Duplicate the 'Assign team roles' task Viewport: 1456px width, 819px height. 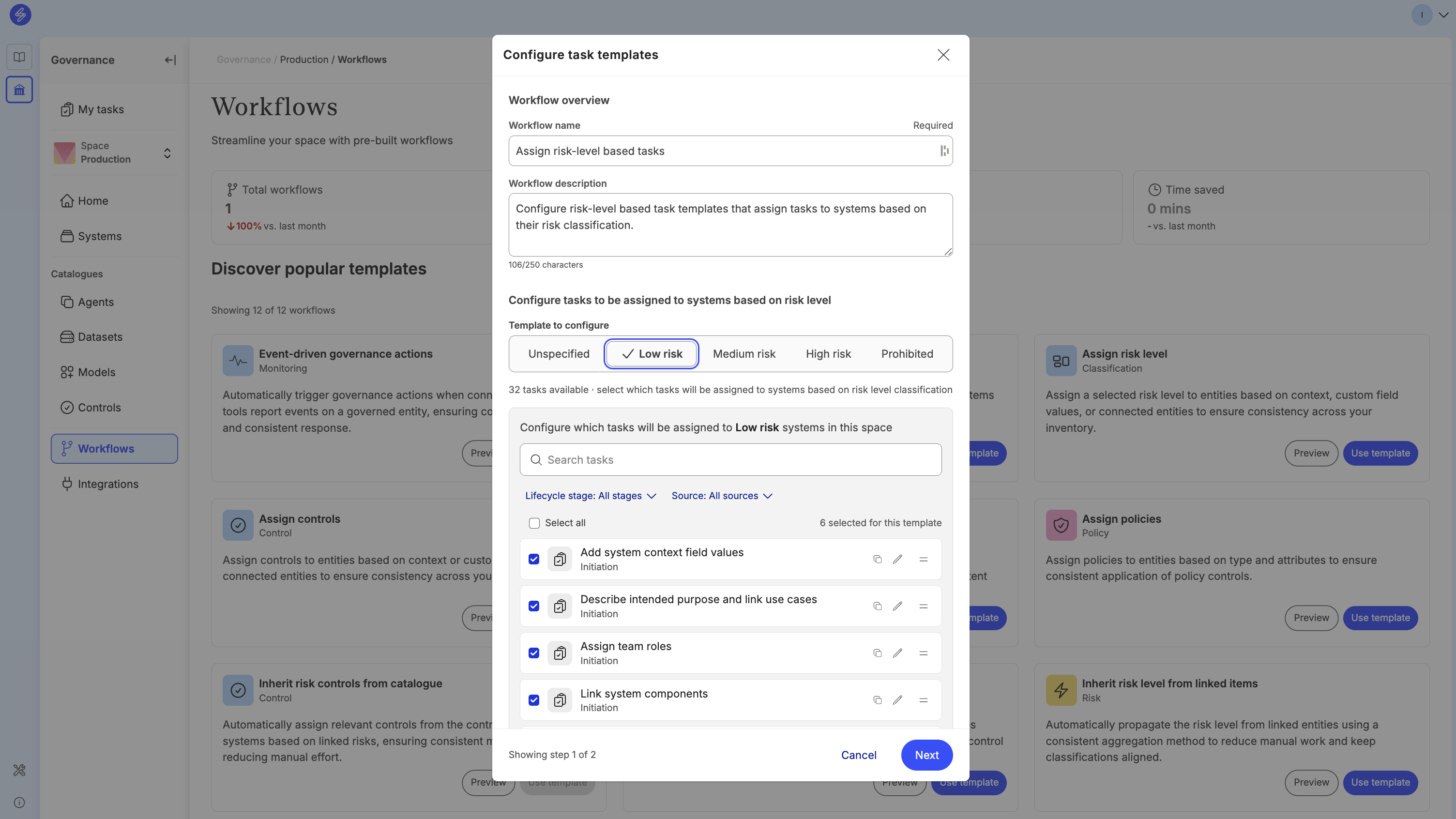click(877, 653)
